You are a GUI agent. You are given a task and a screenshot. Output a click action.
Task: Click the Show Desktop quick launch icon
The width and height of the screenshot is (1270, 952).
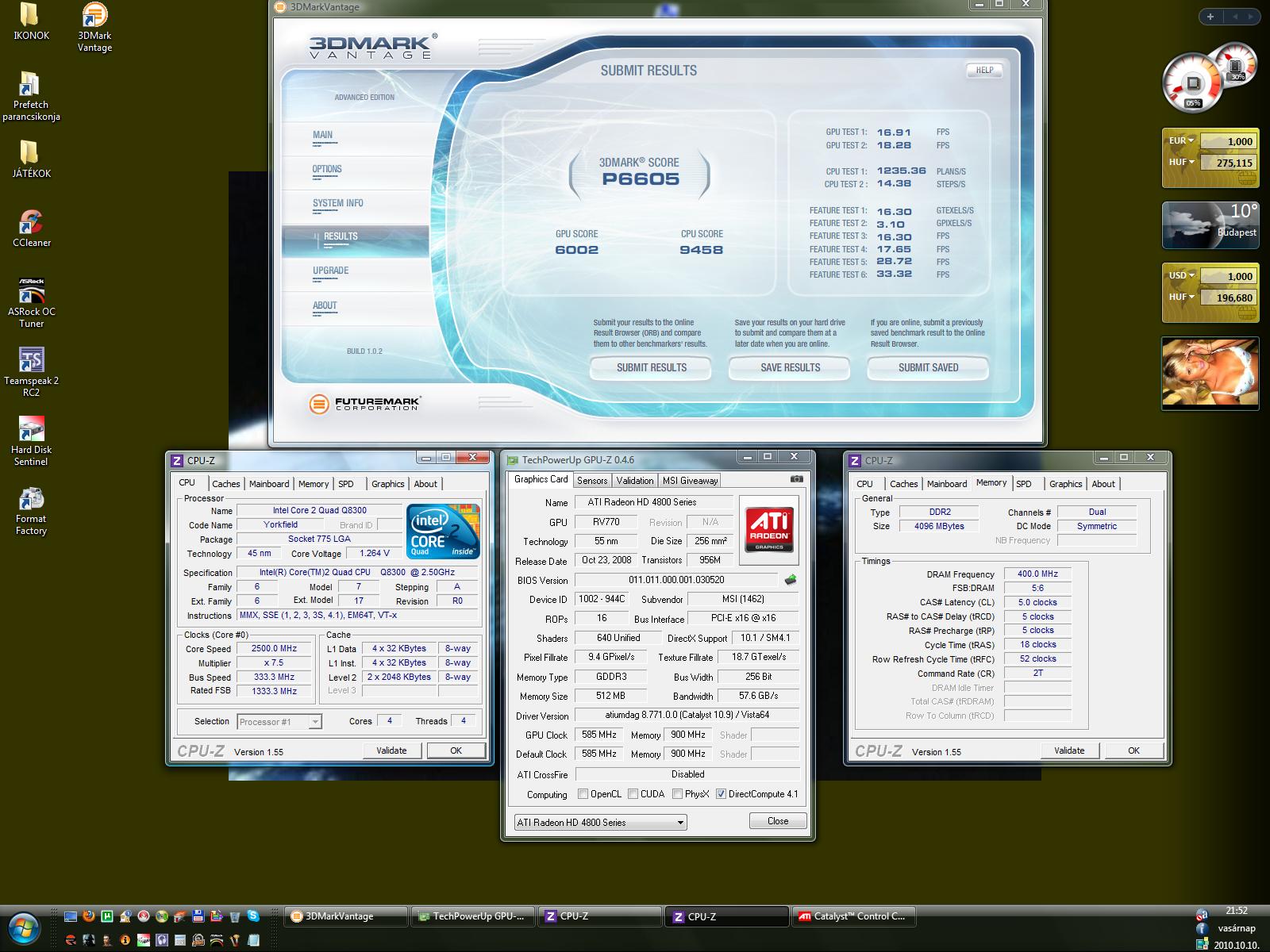[71, 916]
